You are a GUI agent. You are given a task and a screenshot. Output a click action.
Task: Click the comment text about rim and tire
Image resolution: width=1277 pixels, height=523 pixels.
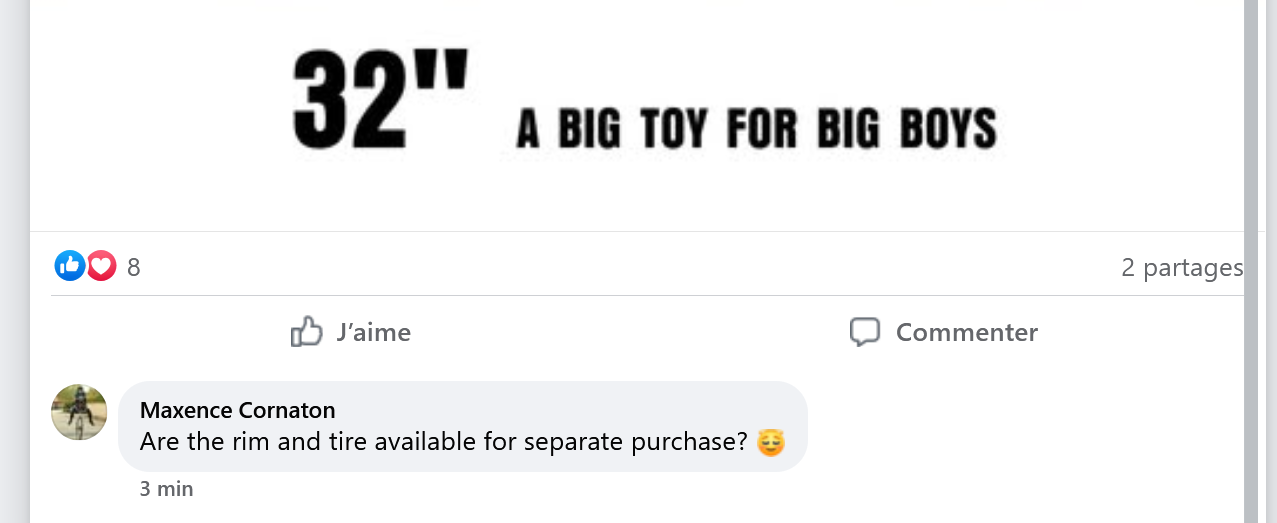pyautogui.click(x=444, y=442)
